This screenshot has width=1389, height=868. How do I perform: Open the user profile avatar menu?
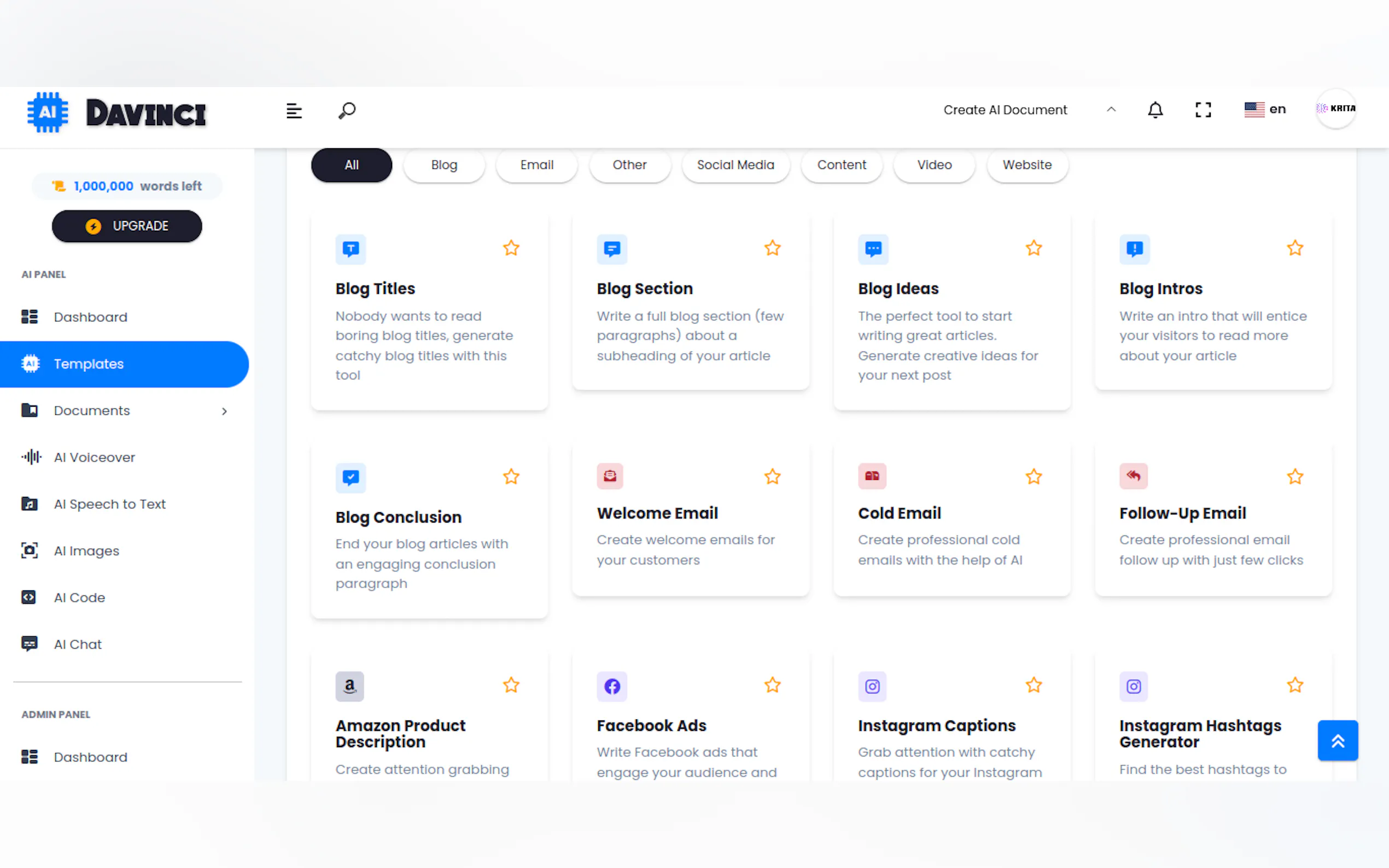coord(1335,108)
